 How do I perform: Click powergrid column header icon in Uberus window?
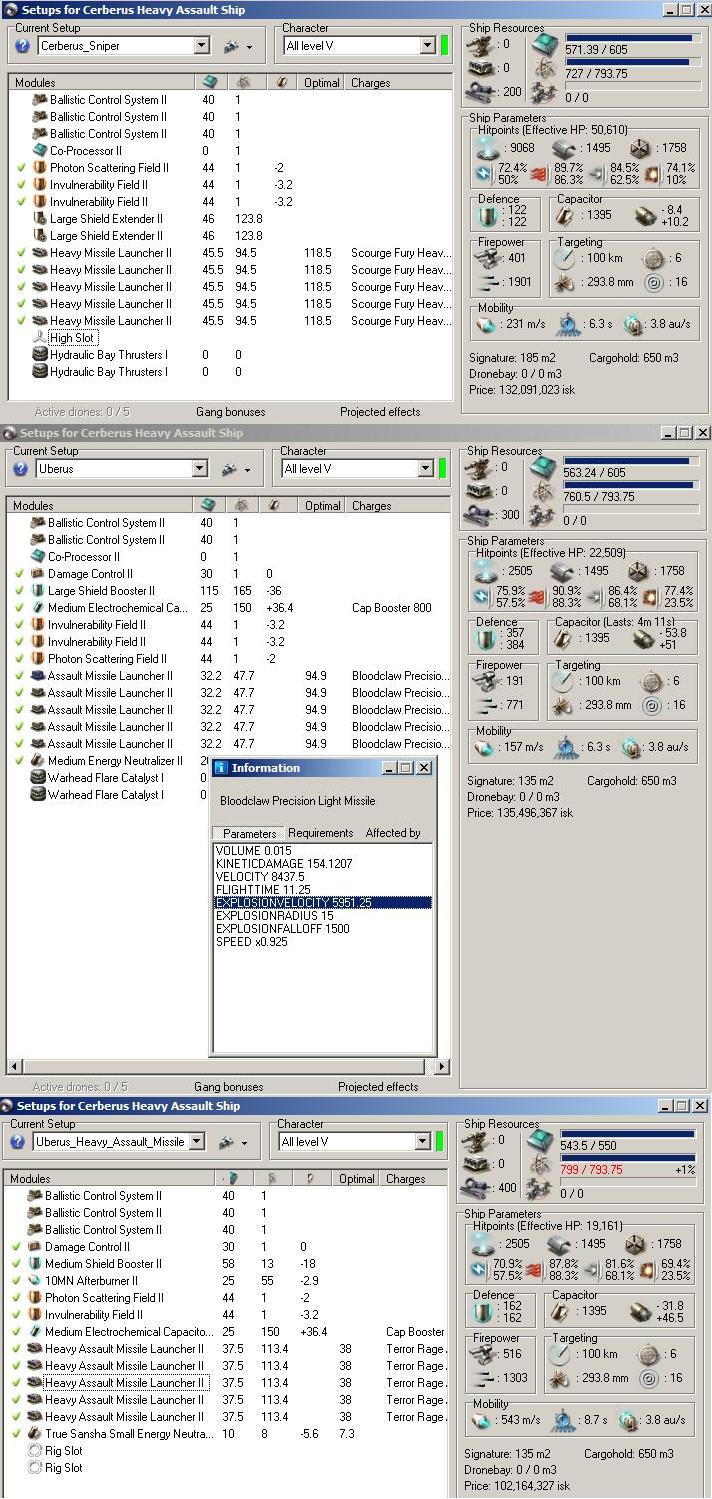tap(243, 506)
